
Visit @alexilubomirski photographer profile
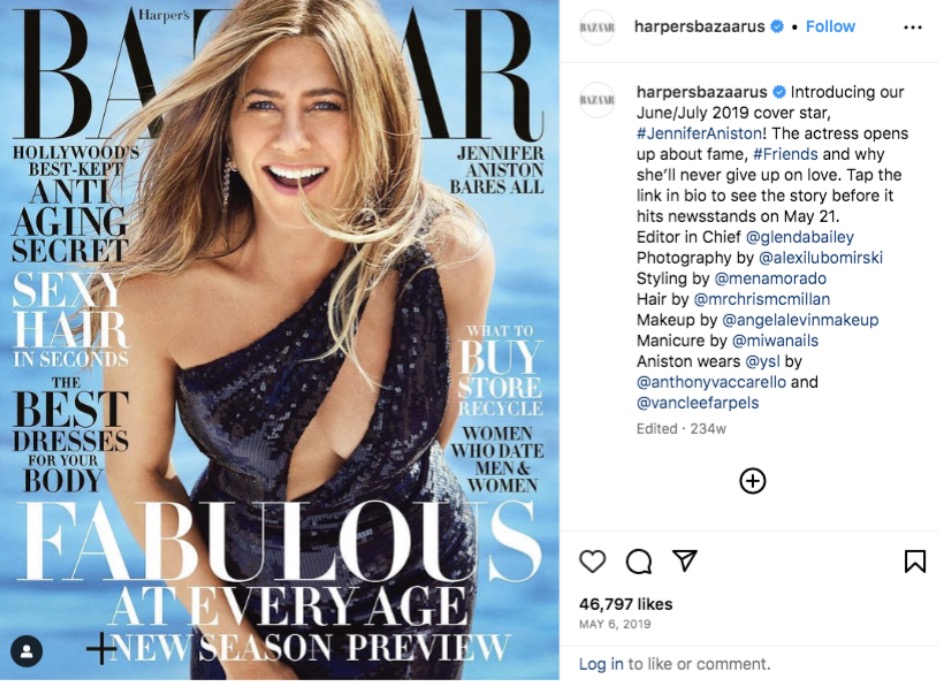coord(820,258)
